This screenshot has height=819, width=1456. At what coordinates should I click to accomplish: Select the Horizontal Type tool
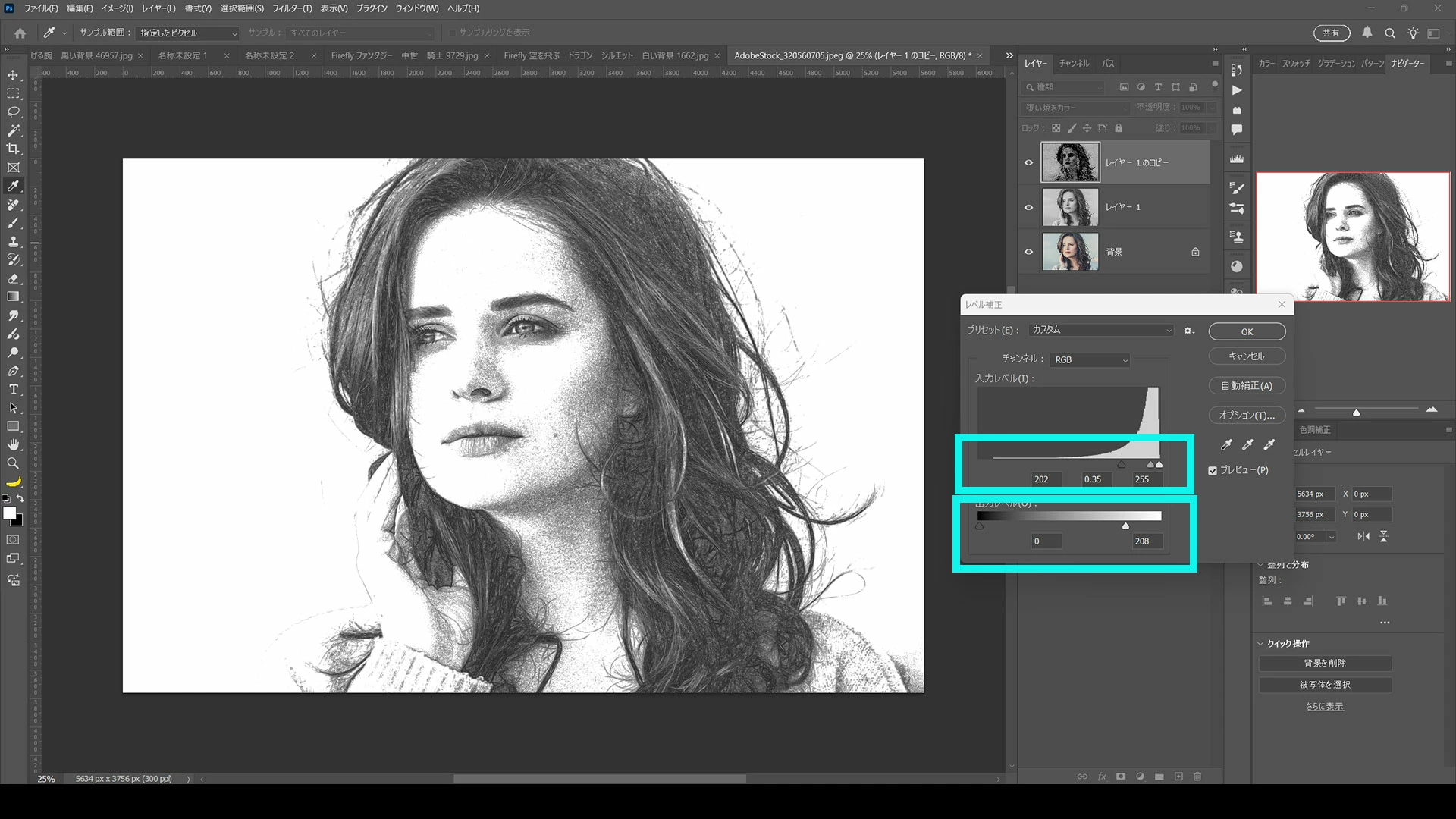pyautogui.click(x=13, y=390)
